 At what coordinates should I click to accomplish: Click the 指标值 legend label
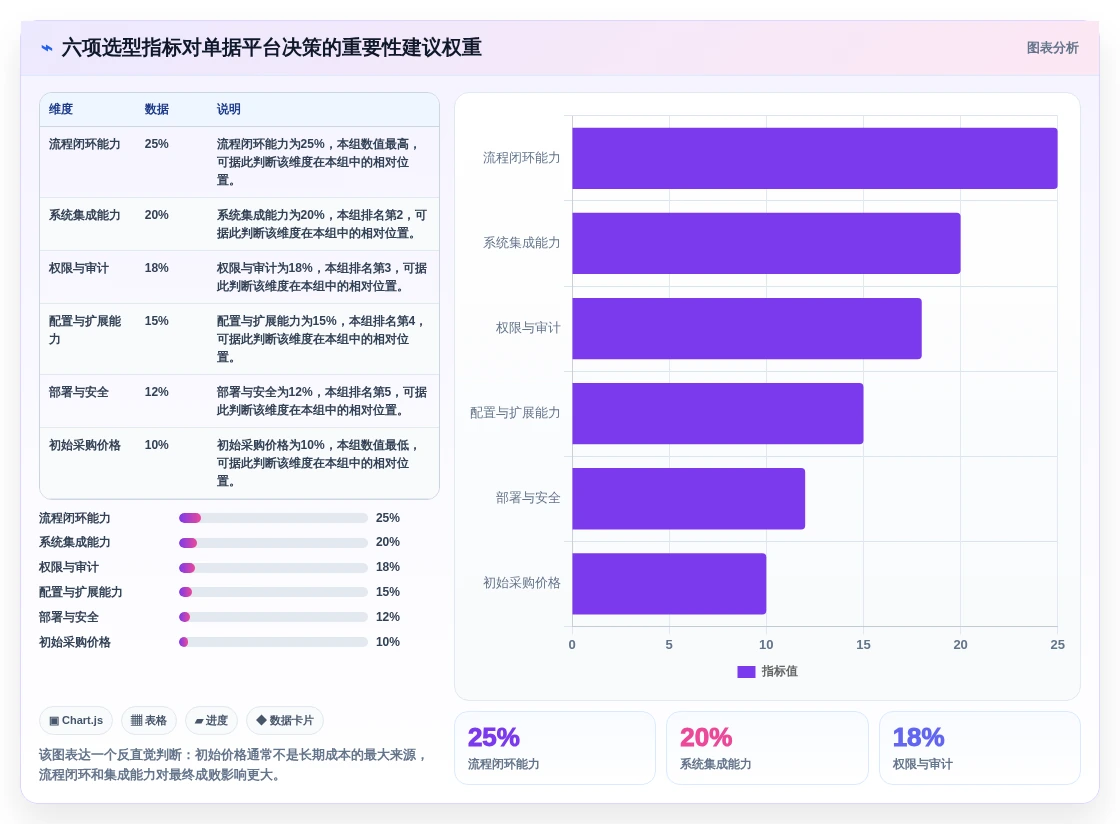click(779, 671)
